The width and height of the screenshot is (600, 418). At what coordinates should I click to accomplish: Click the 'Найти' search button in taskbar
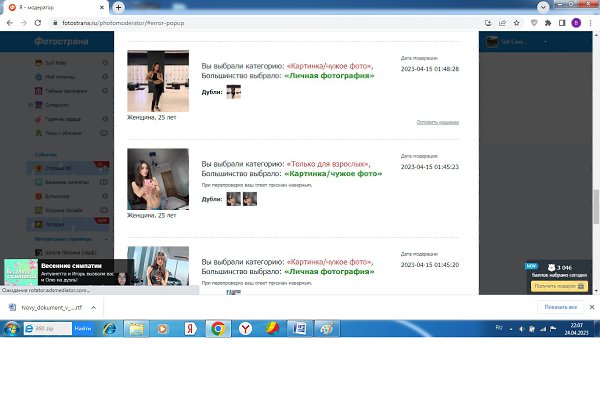[82, 328]
